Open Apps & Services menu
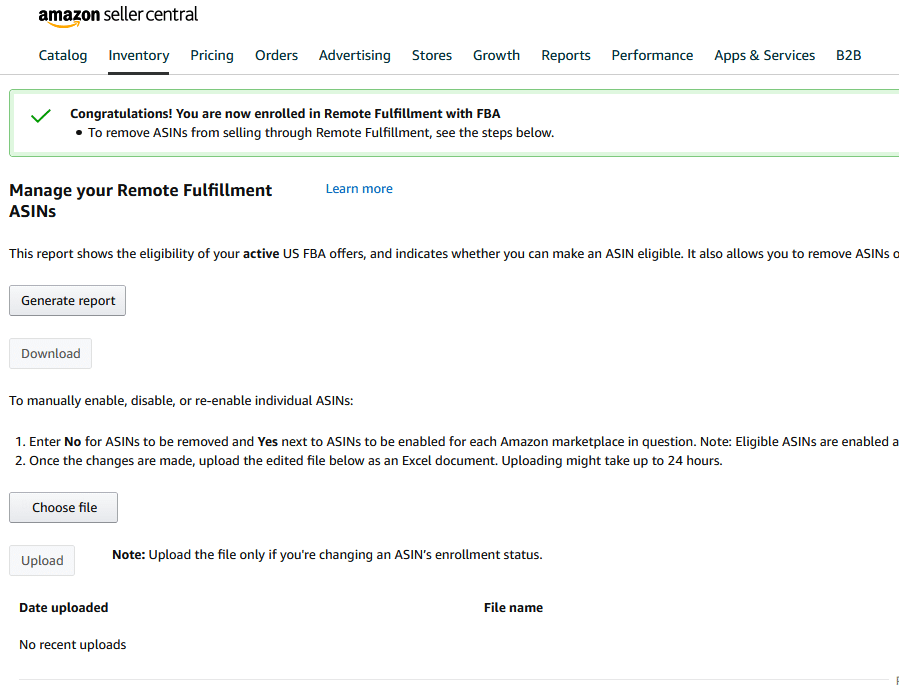The width and height of the screenshot is (916, 690). 764,56
